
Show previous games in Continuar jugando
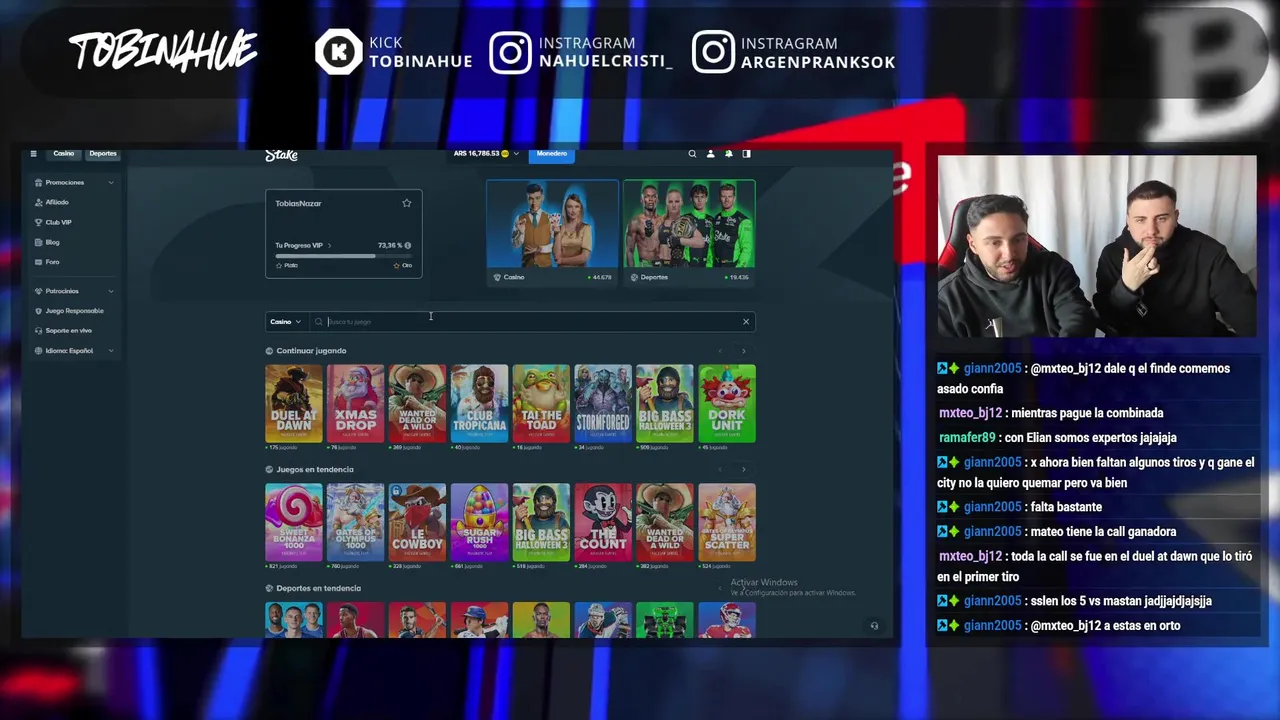tap(720, 351)
